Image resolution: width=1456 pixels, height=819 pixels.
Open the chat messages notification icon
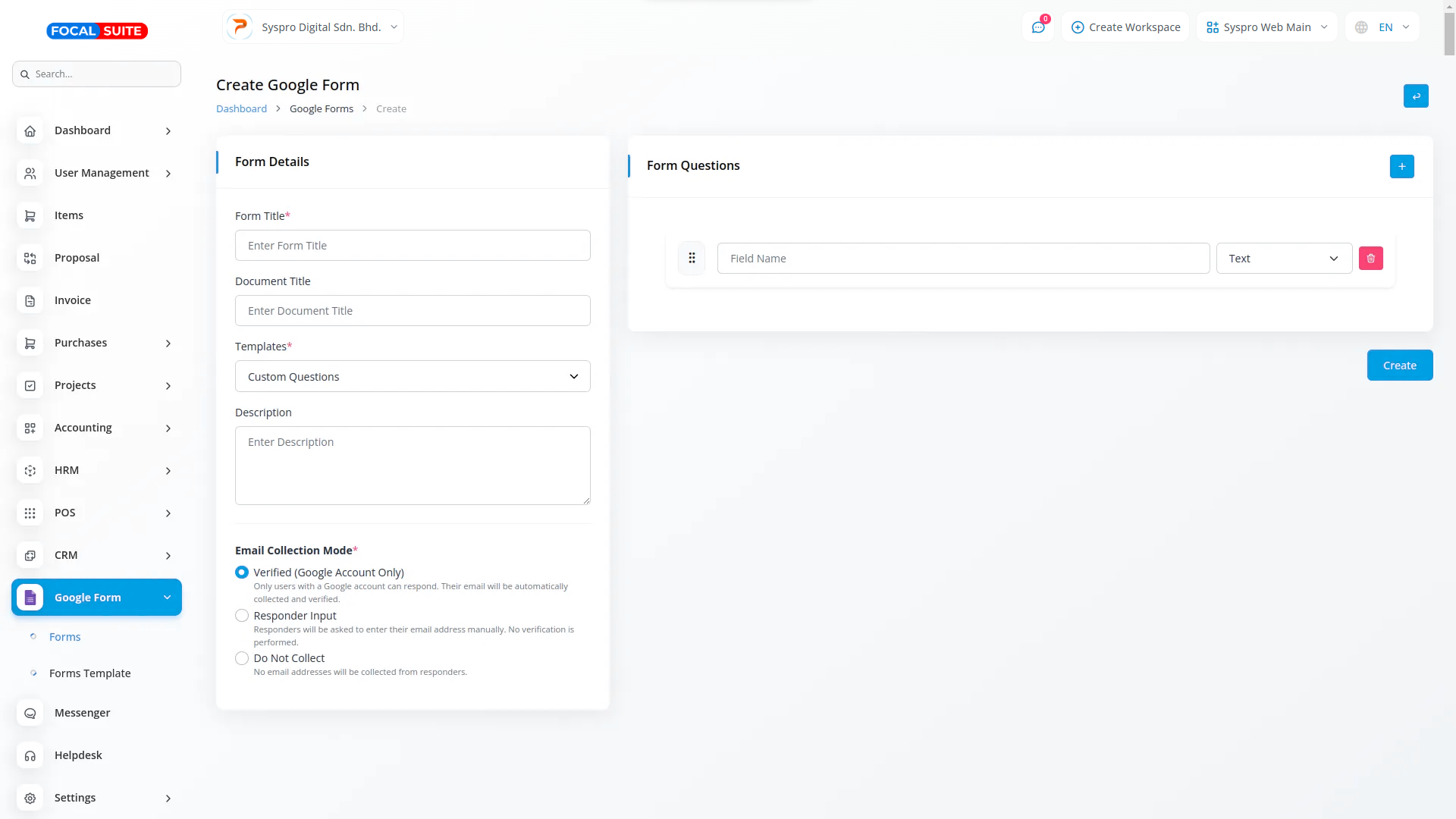coord(1038,27)
